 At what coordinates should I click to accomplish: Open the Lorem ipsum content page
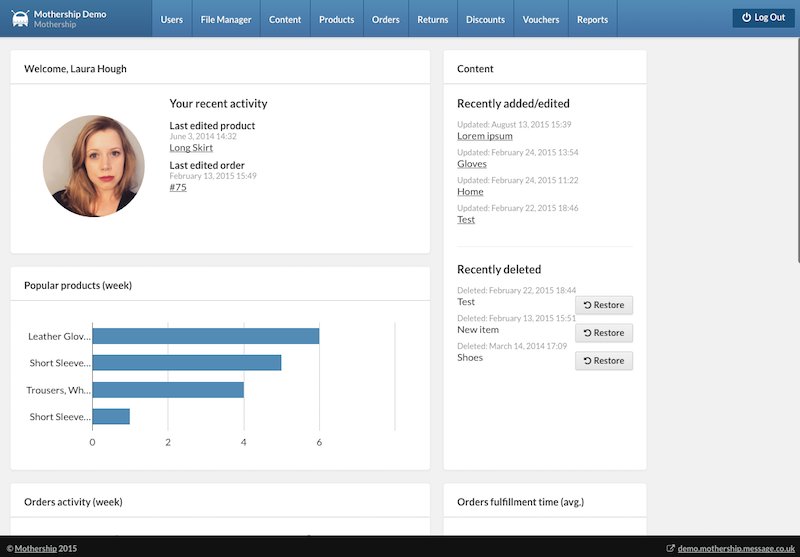pyautogui.click(x=485, y=136)
